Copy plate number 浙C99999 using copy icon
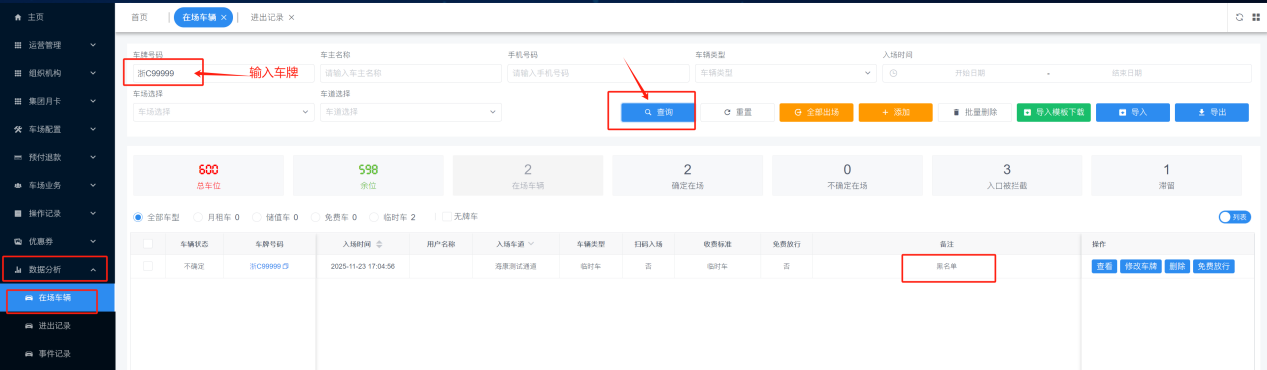The width and height of the screenshot is (1267, 370). (x=285, y=266)
